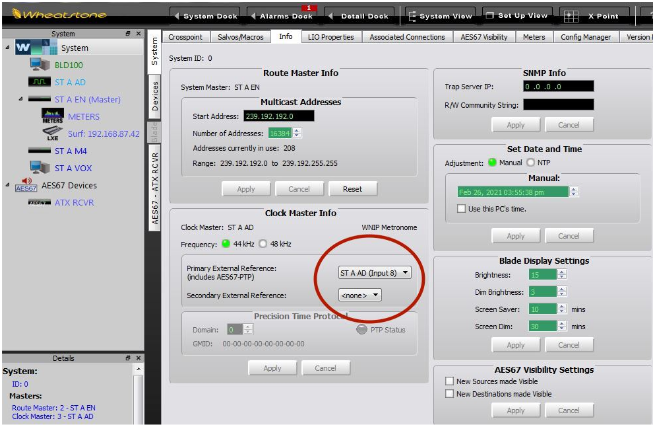This screenshot has height=428, width=659.
Task: Click the LXE surface icon
Action: 53,133
